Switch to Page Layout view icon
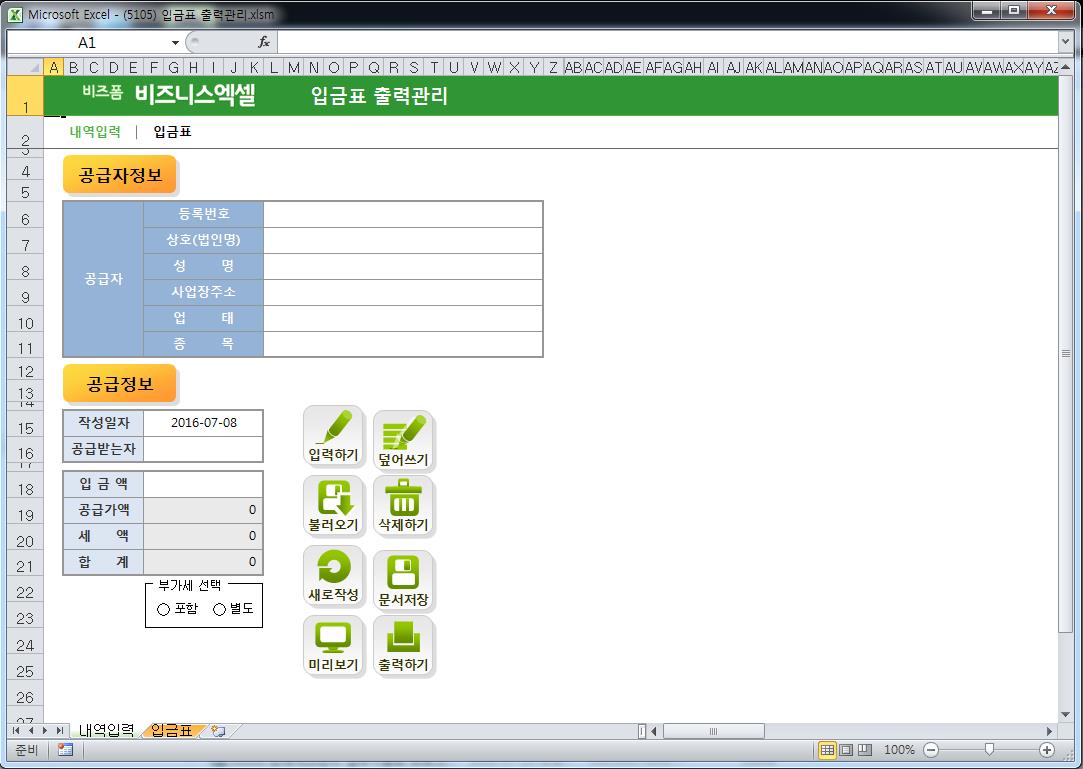Screen dimensions: 1083x769 [846, 750]
